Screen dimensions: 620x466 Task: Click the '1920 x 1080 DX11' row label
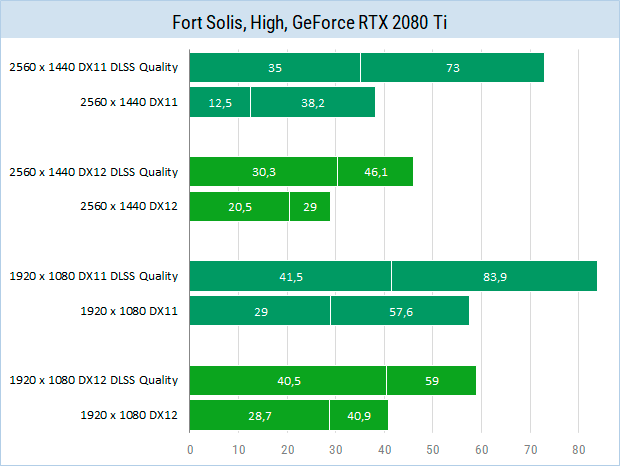129,311
